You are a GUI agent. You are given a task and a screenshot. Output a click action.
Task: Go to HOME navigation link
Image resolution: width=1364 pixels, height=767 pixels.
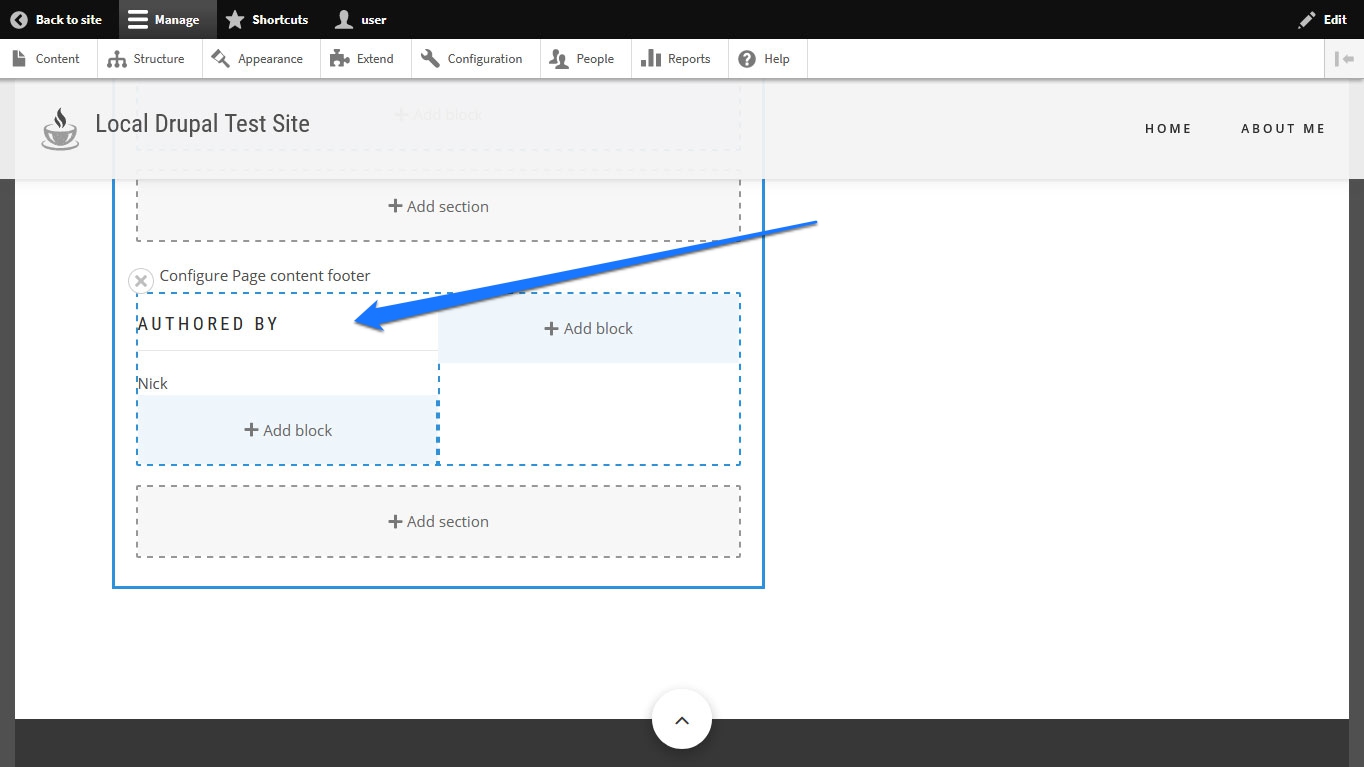(x=1168, y=128)
